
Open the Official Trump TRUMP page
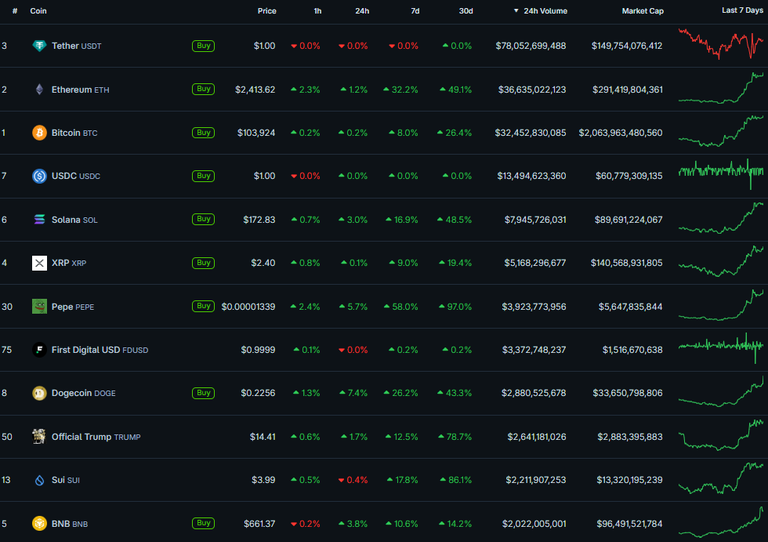[x=96, y=436]
